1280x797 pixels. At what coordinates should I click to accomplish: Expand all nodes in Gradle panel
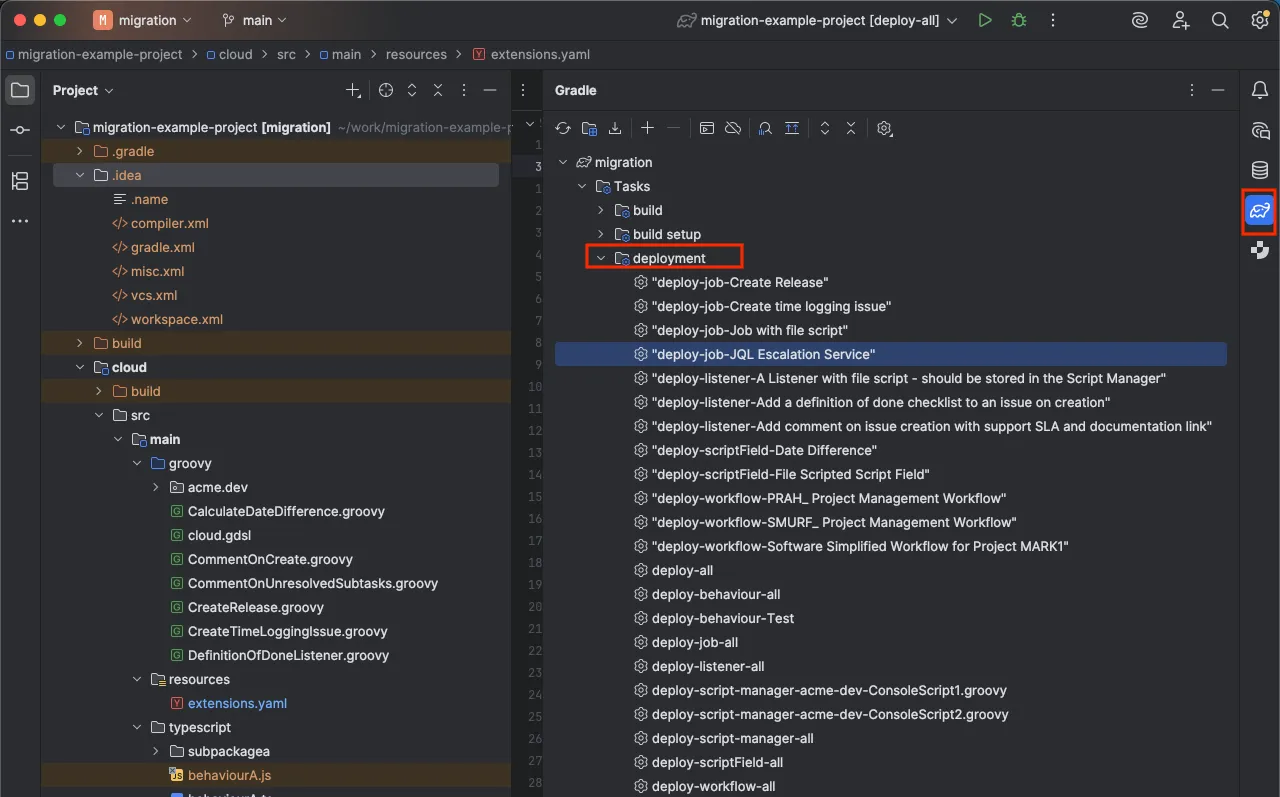click(x=825, y=128)
